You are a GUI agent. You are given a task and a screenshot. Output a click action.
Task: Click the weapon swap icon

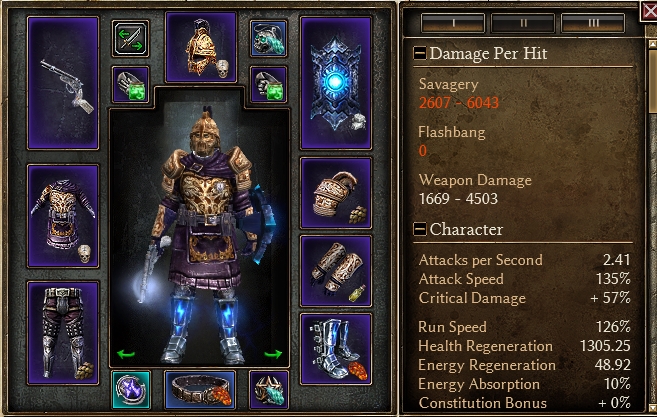(130, 39)
